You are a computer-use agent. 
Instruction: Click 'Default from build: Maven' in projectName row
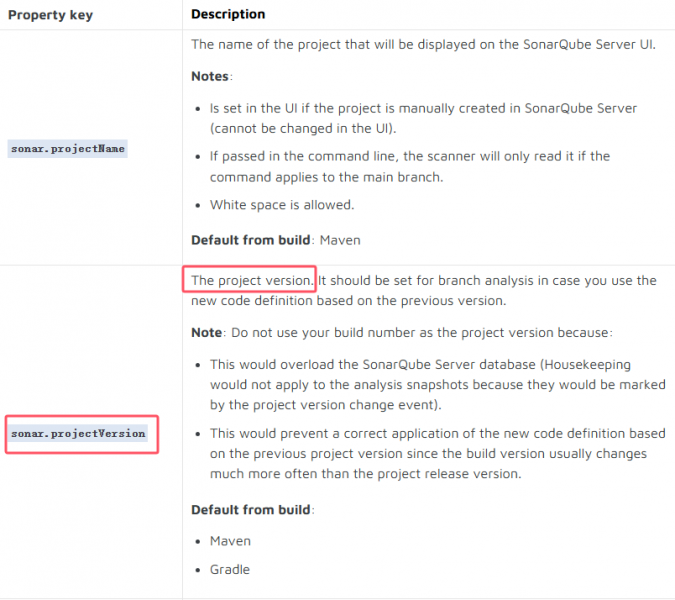[276, 240]
